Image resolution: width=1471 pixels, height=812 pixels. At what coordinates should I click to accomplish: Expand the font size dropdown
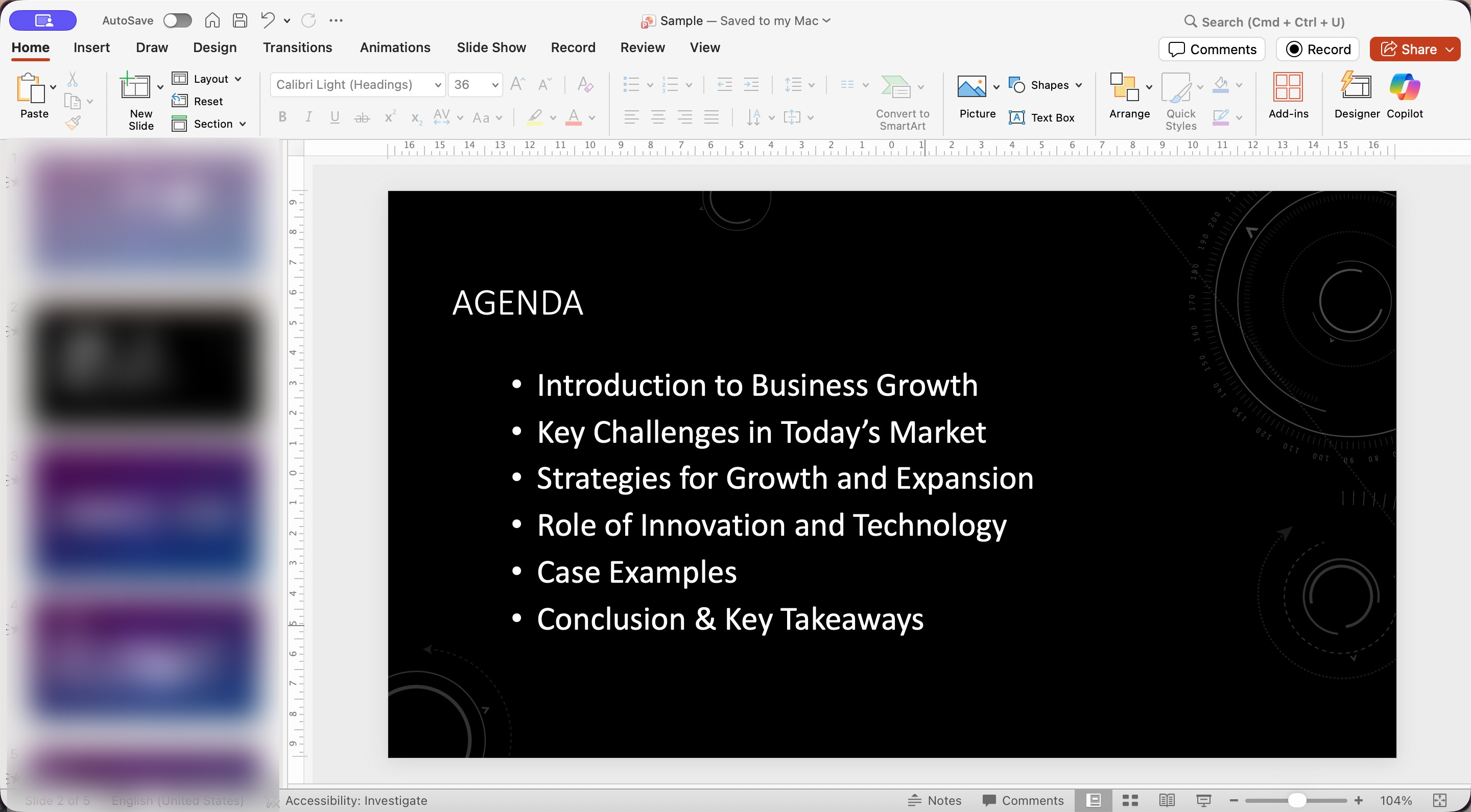[x=494, y=85]
